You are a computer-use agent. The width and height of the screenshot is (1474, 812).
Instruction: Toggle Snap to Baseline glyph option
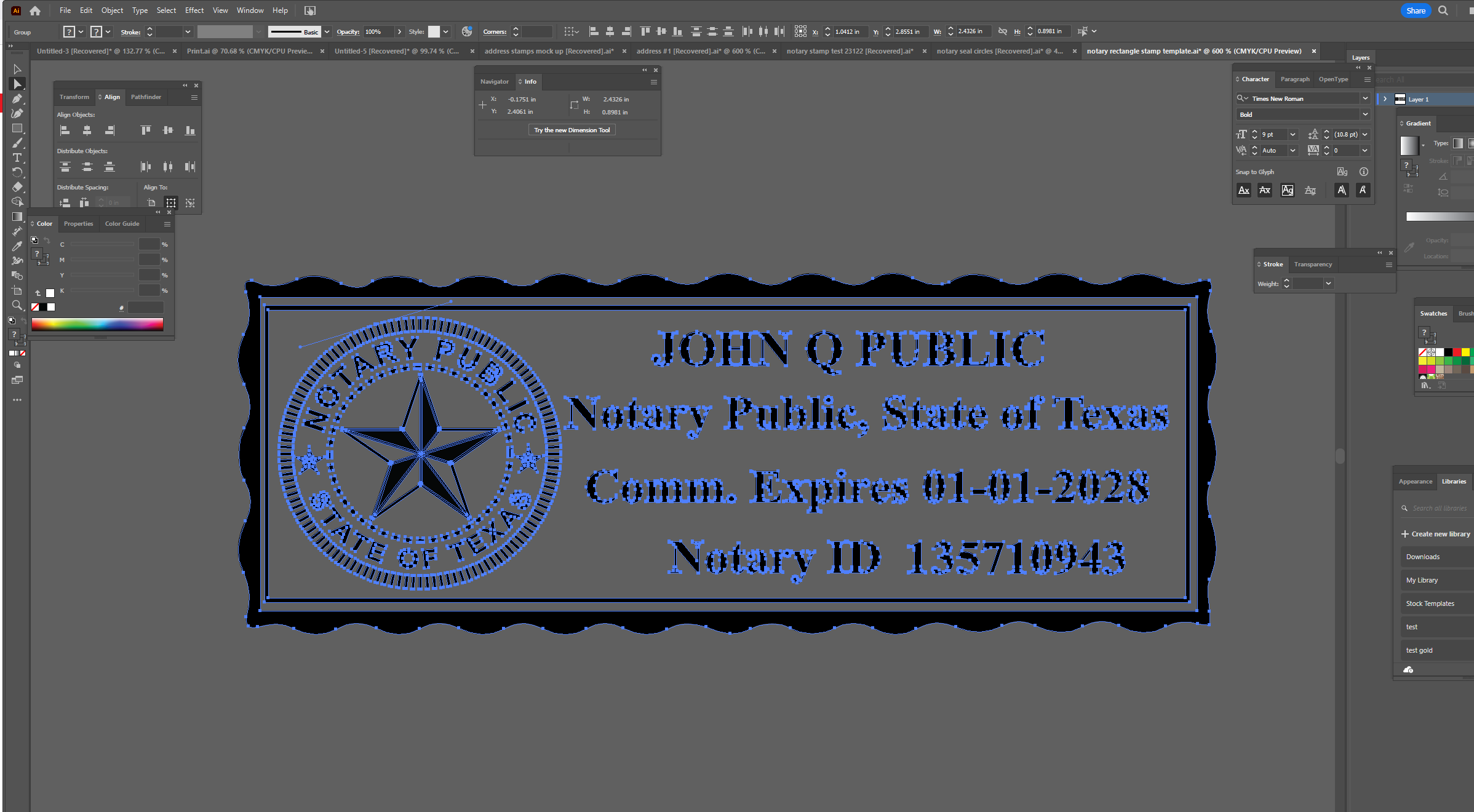tap(1244, 191)
